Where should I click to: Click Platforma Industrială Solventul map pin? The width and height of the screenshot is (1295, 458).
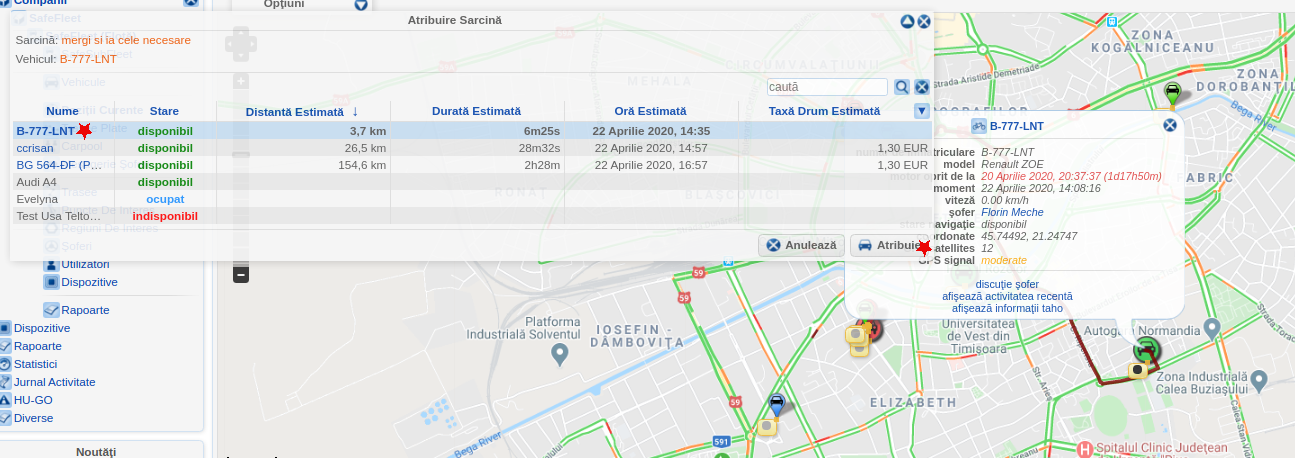click(560, 353)
